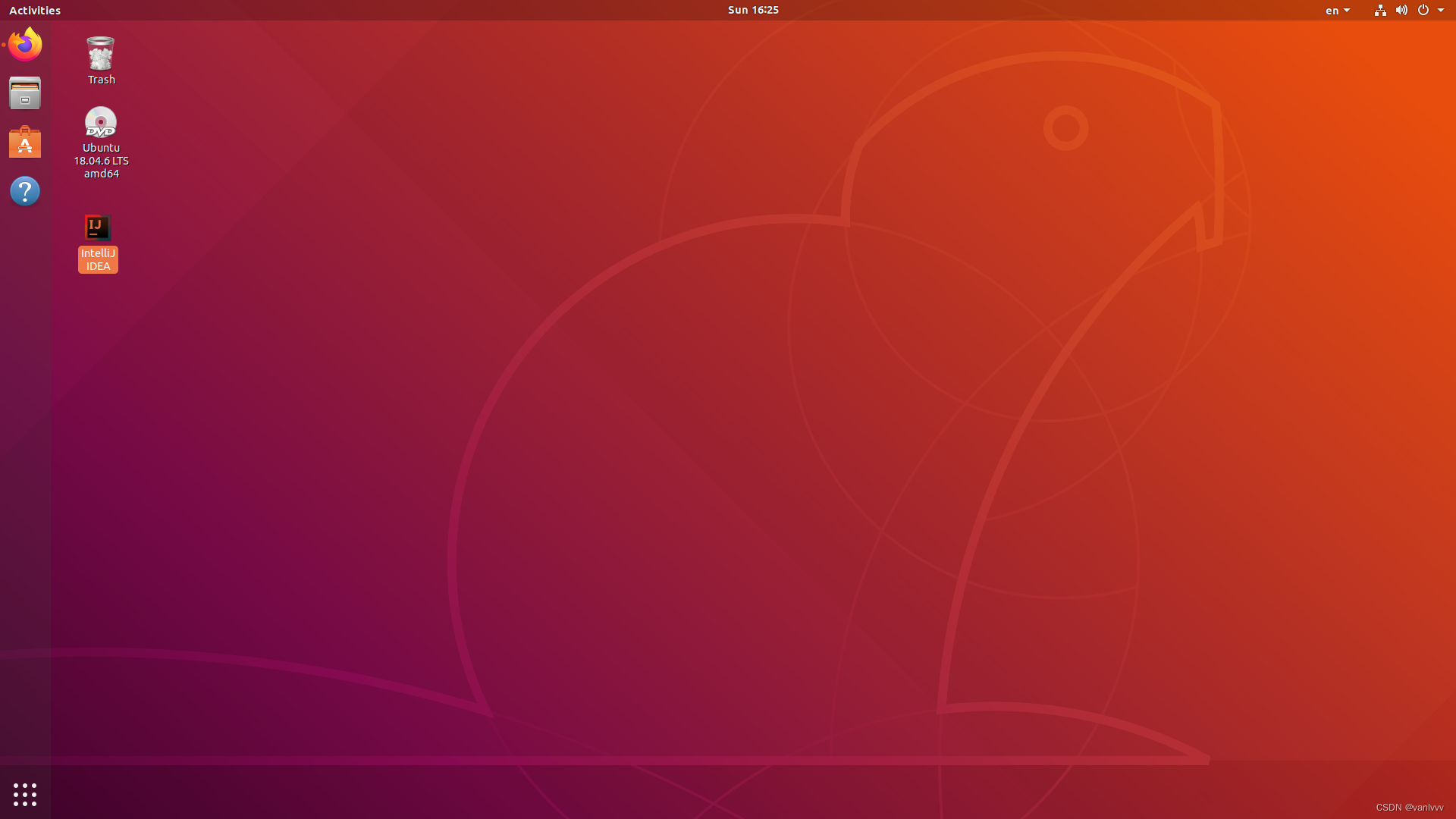Open Firefox from the dock
The image size is (1456, 819).
pyautogui.click(x=25, y=45)
